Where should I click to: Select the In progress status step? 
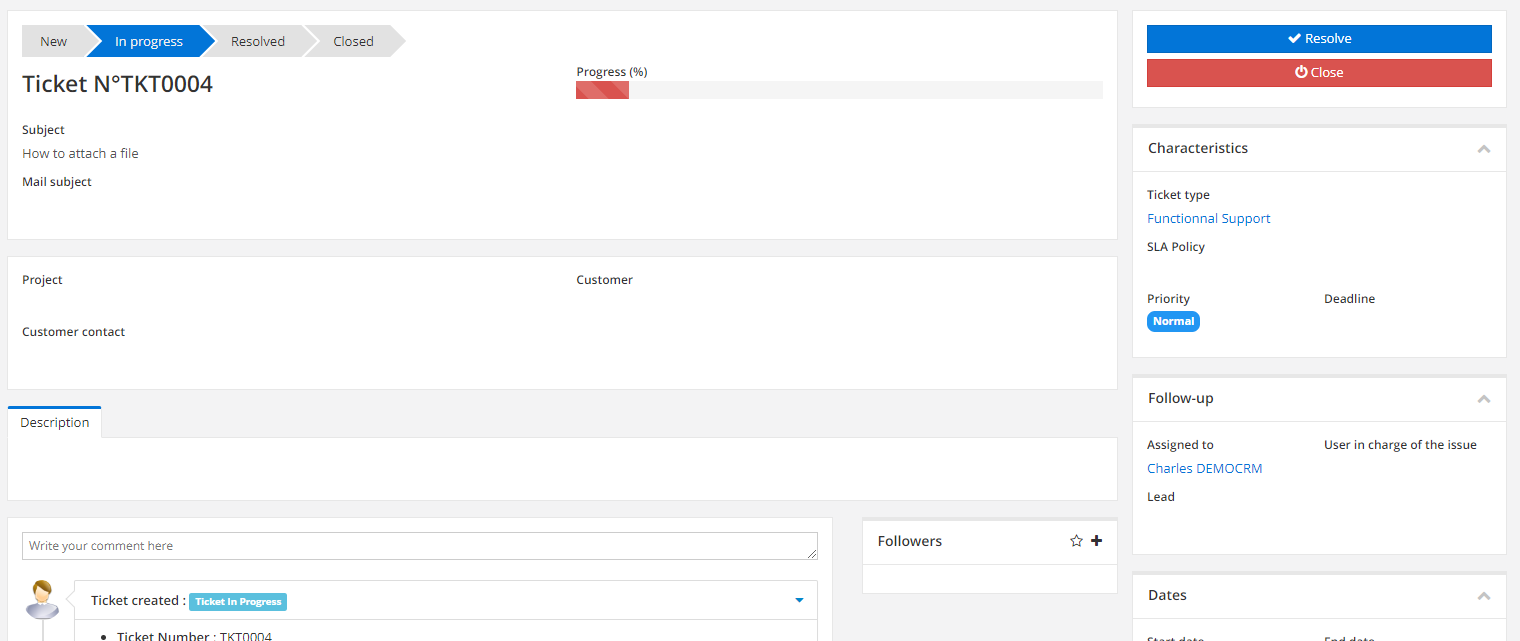point(149,41)
